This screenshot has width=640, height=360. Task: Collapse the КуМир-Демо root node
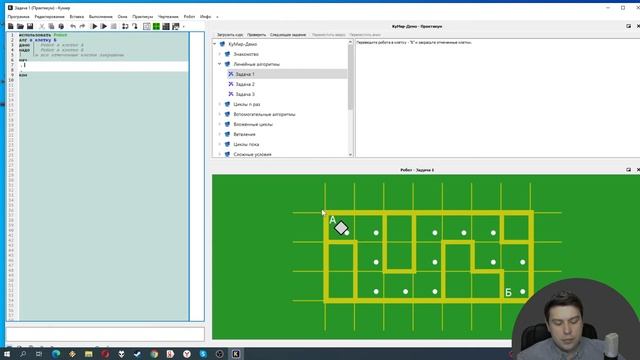click(x=215, y=44)
